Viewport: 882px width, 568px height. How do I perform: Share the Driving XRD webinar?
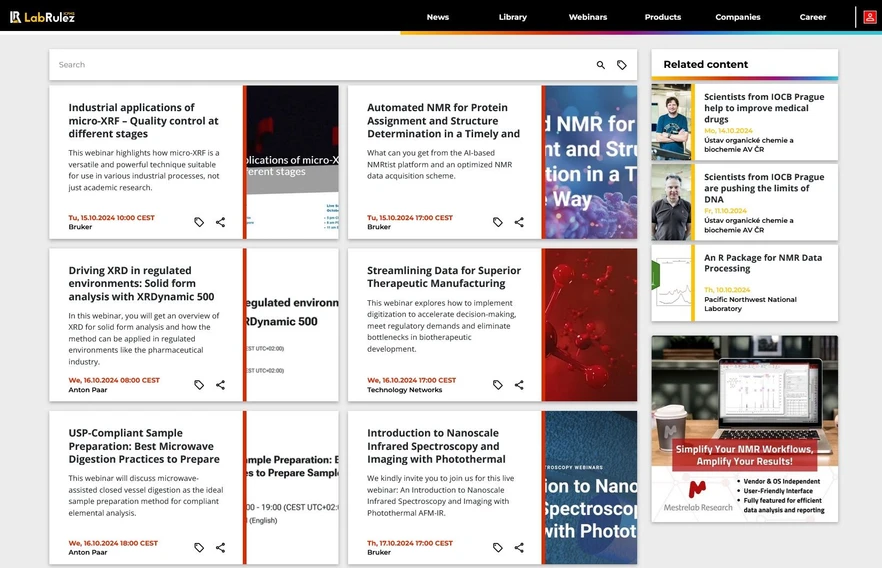pos(220,385)
